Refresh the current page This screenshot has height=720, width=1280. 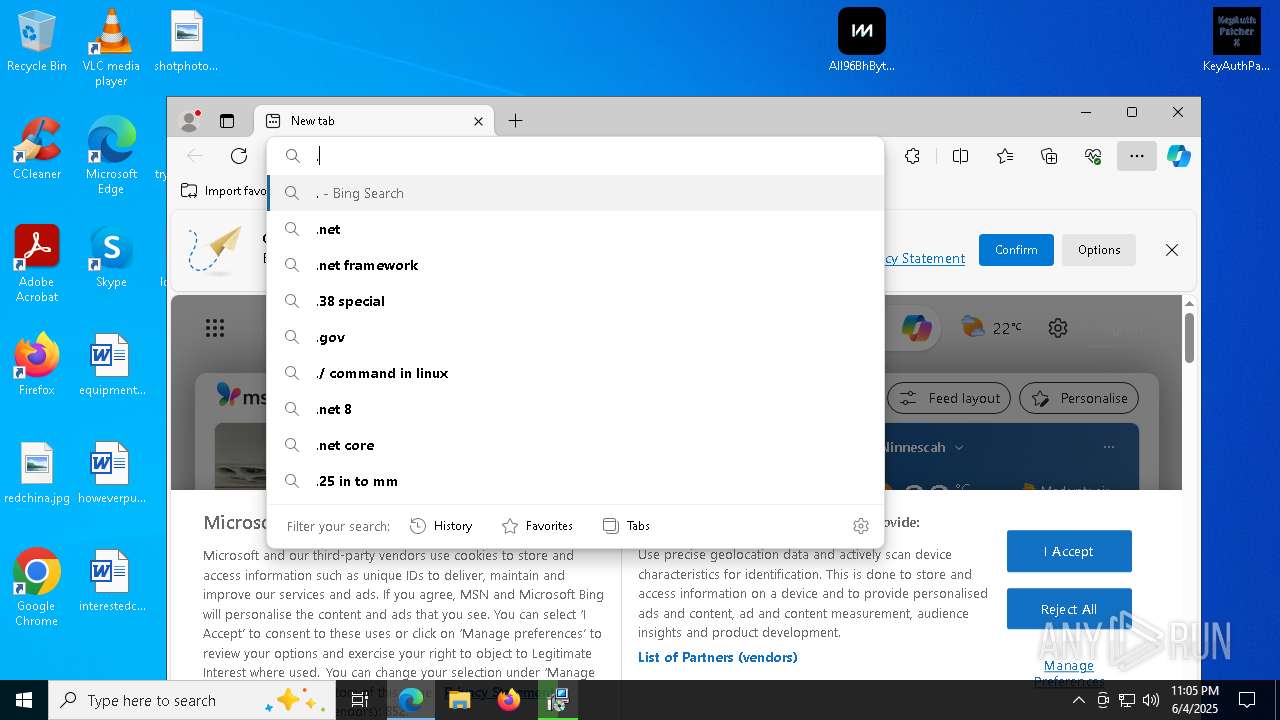click(238, 156)
